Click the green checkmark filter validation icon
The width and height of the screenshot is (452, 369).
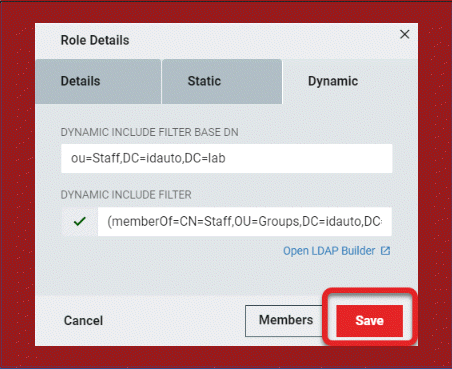click(80, 221)
